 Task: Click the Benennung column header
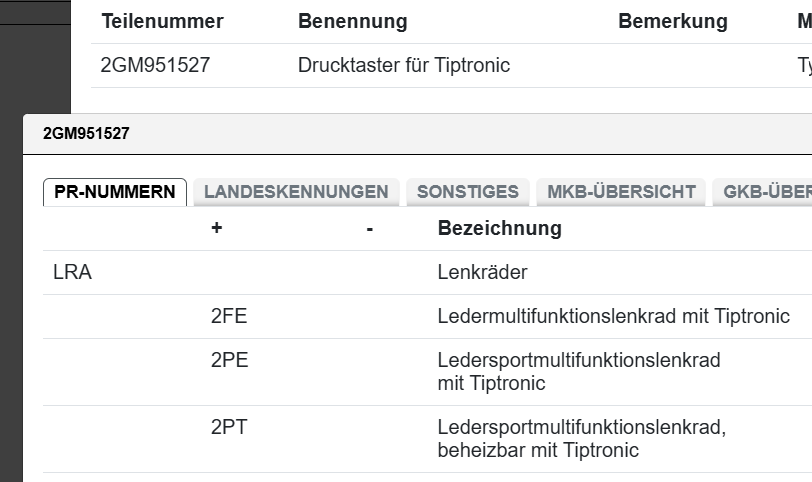(x=352, y=21)
